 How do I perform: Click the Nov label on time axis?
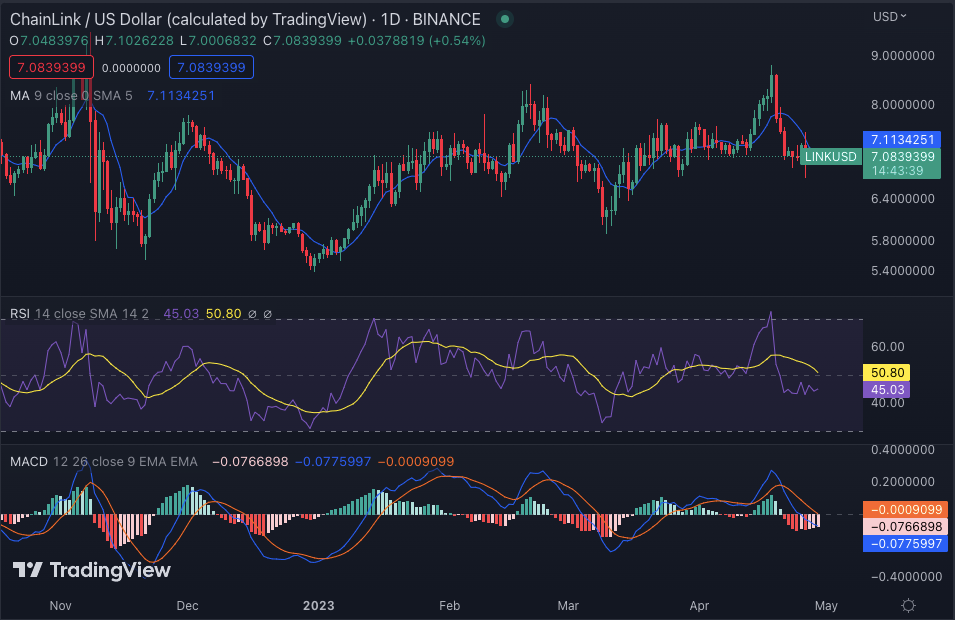point(60,605)
